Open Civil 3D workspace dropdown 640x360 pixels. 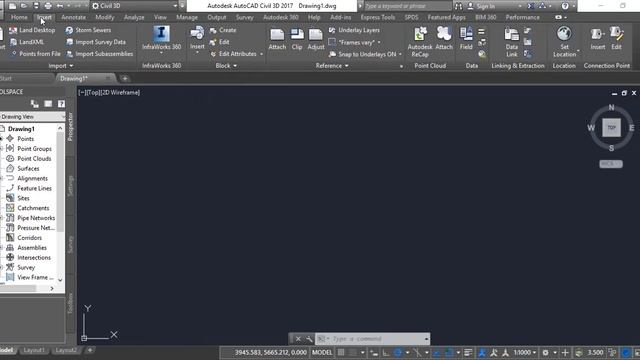[x=176, y=6]
